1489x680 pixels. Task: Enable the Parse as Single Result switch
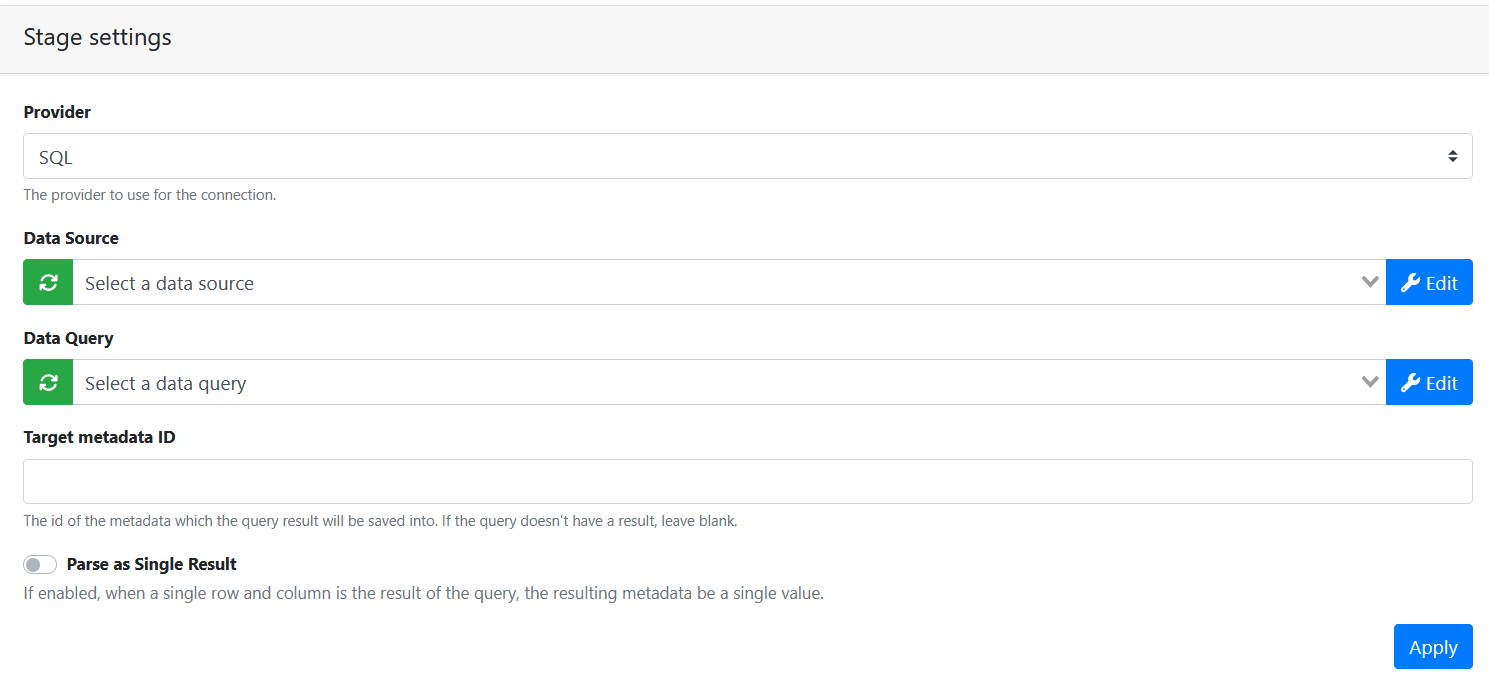click(x=40, y=565)
